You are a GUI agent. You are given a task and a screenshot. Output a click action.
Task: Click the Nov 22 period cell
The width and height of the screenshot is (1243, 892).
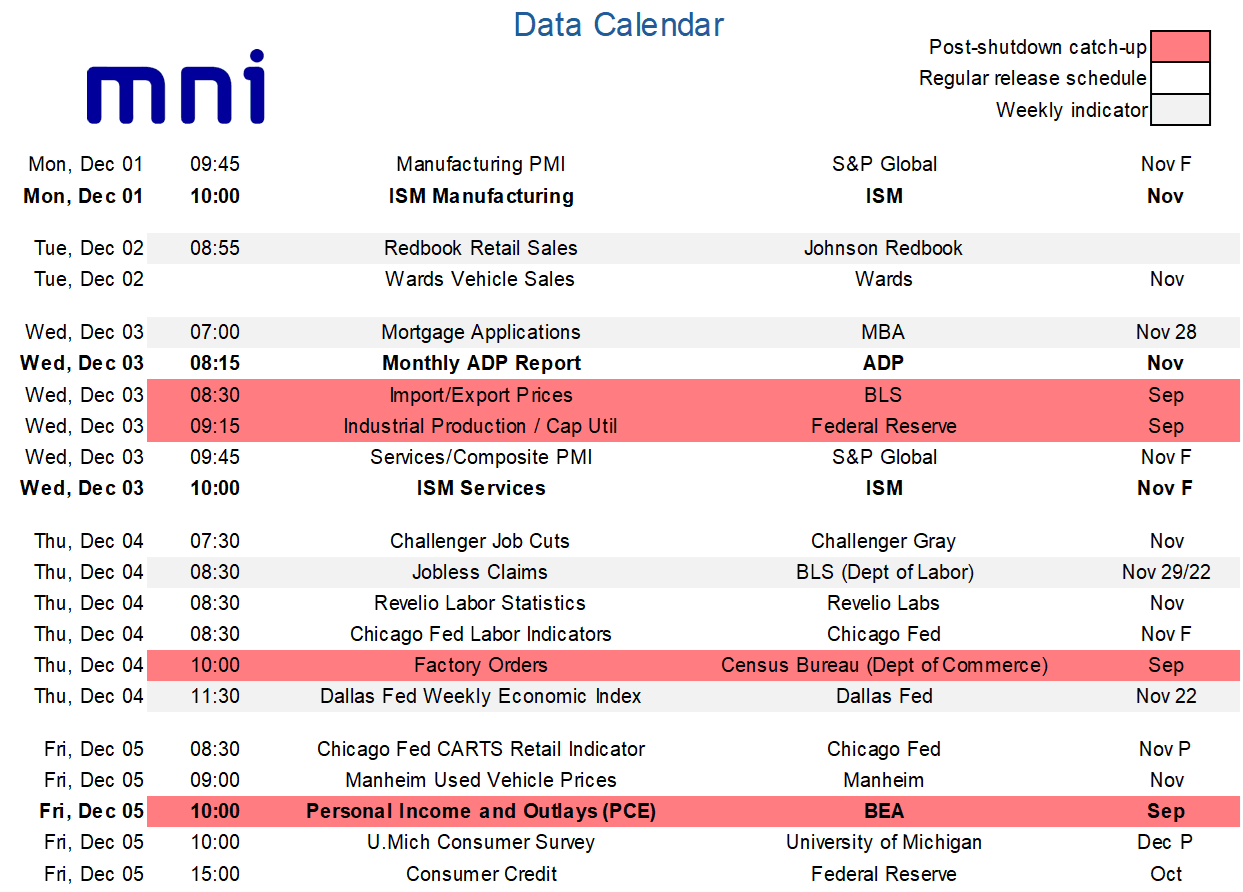click(1166, 696)
